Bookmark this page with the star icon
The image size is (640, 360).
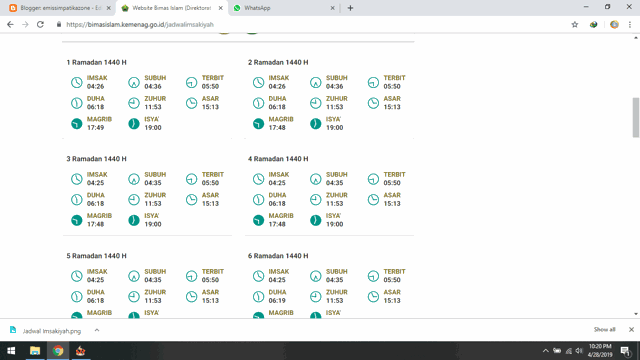[x=575, y=24]
